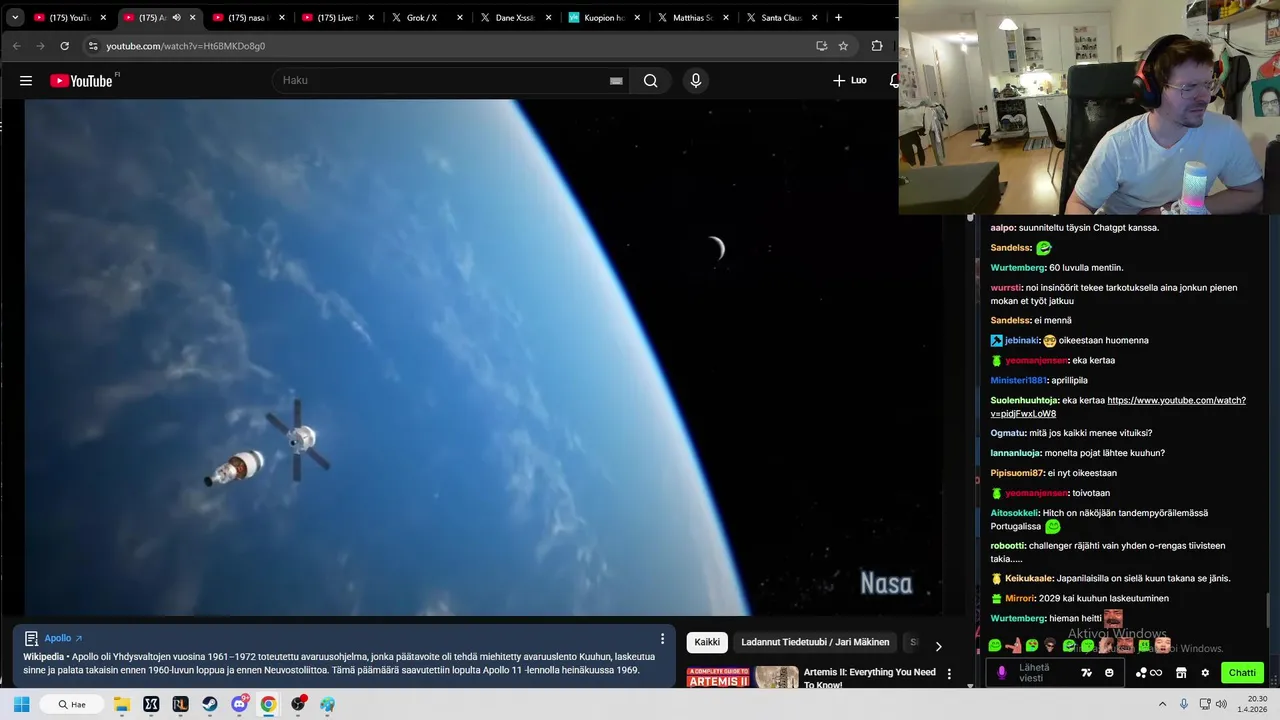Open the site information icon by the URL
The width and height of the screenshot is (1280, 720).
(93, 46)
